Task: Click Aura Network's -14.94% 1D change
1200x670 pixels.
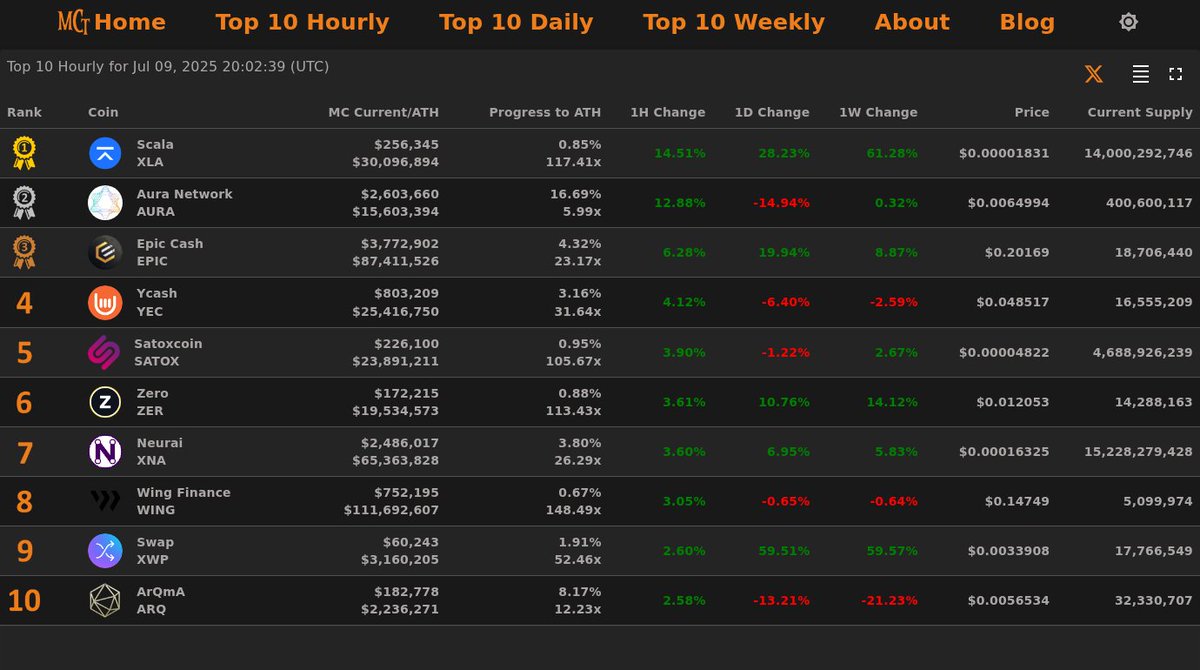Action: [x=781, y=203]
